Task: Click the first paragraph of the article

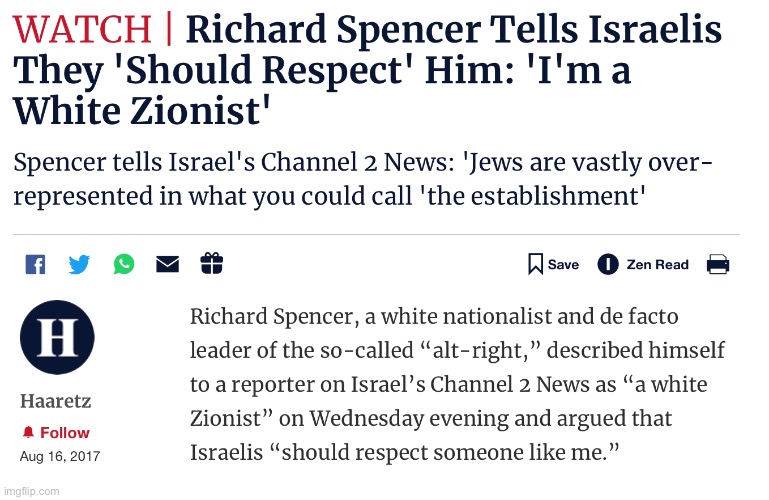Action: pos(457,384)
